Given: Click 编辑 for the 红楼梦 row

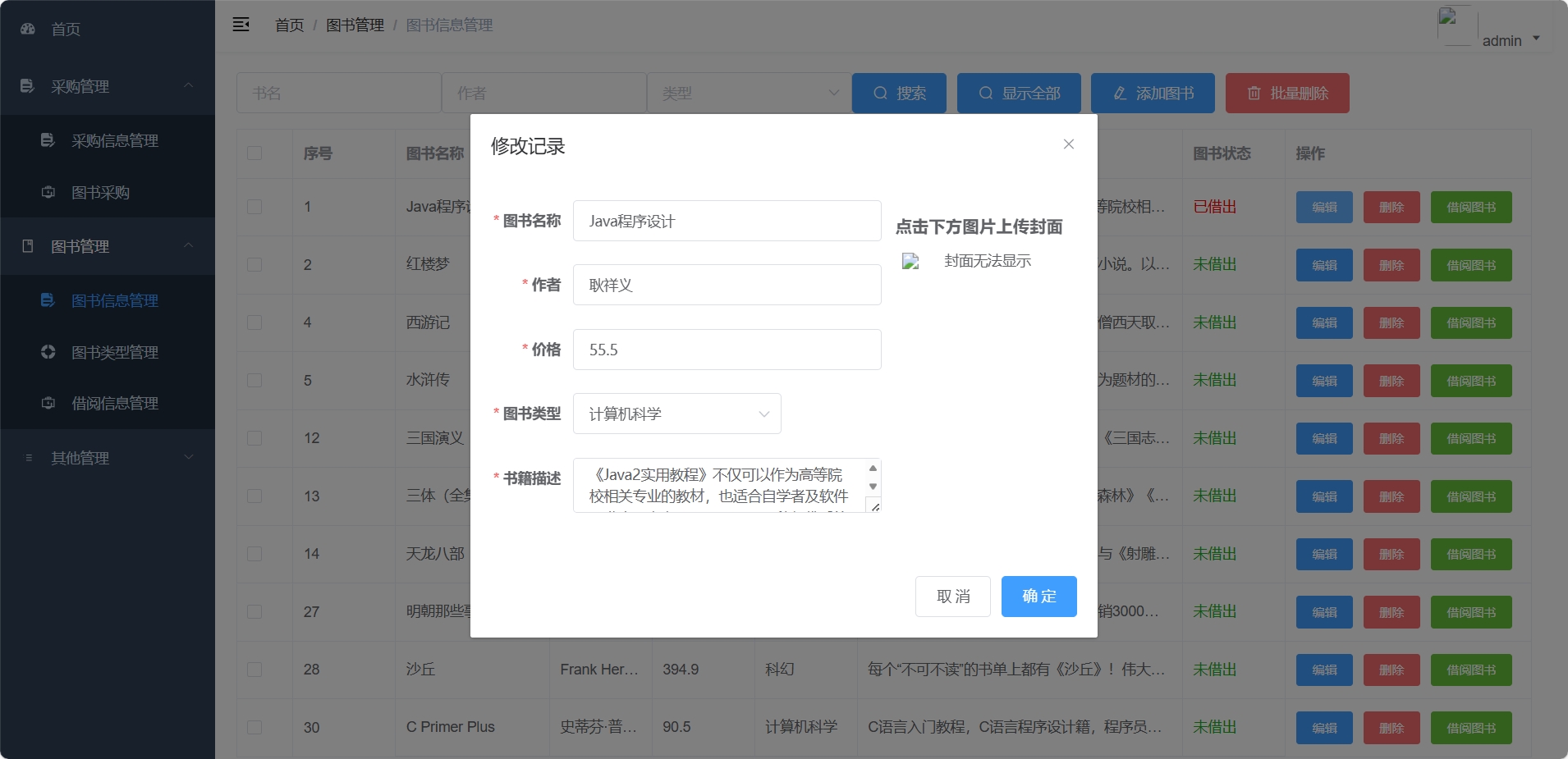Looking at the screenshot, I should click(x=1324, y=265).
